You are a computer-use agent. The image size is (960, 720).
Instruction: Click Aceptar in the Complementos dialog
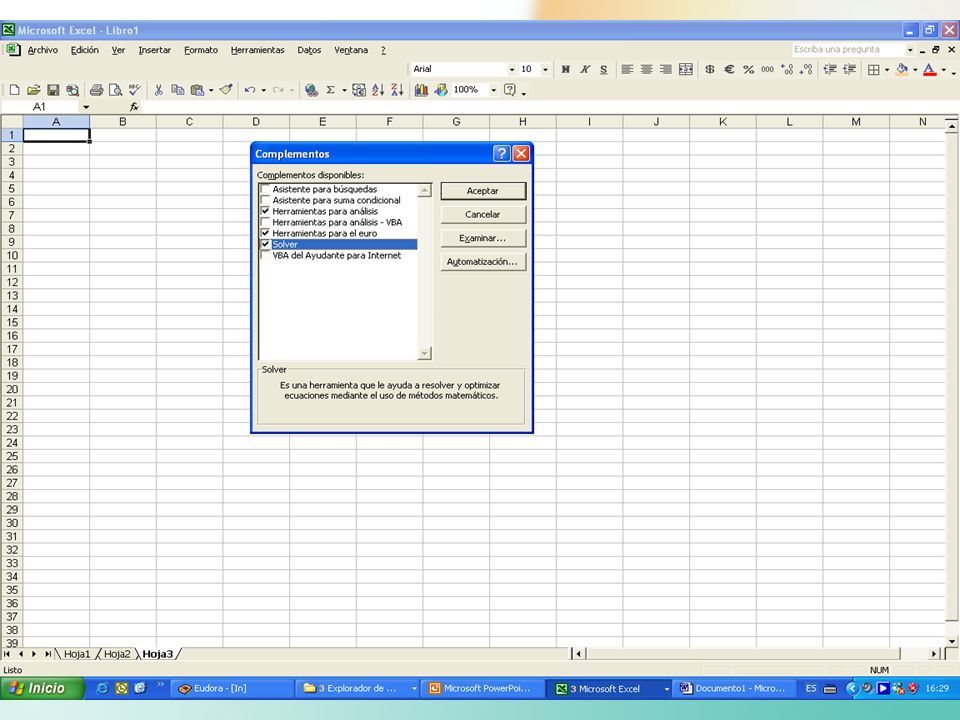[x=483, y=191]
